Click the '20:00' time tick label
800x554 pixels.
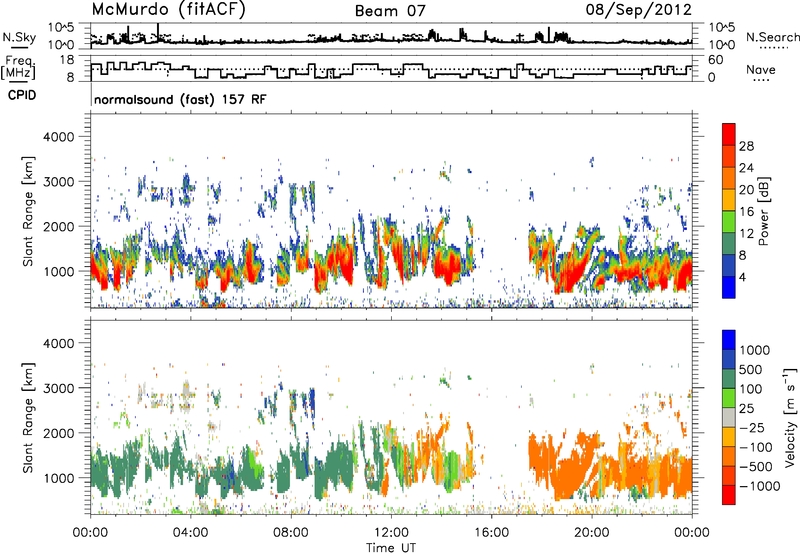pyautogui.click(x=591, y=533)
